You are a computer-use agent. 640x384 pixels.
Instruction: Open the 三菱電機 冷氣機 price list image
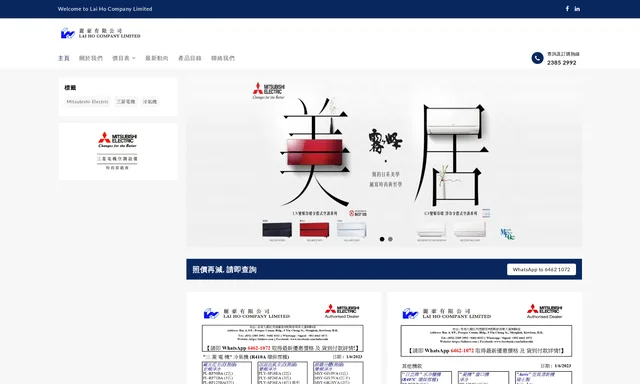(x=283, y=338)
